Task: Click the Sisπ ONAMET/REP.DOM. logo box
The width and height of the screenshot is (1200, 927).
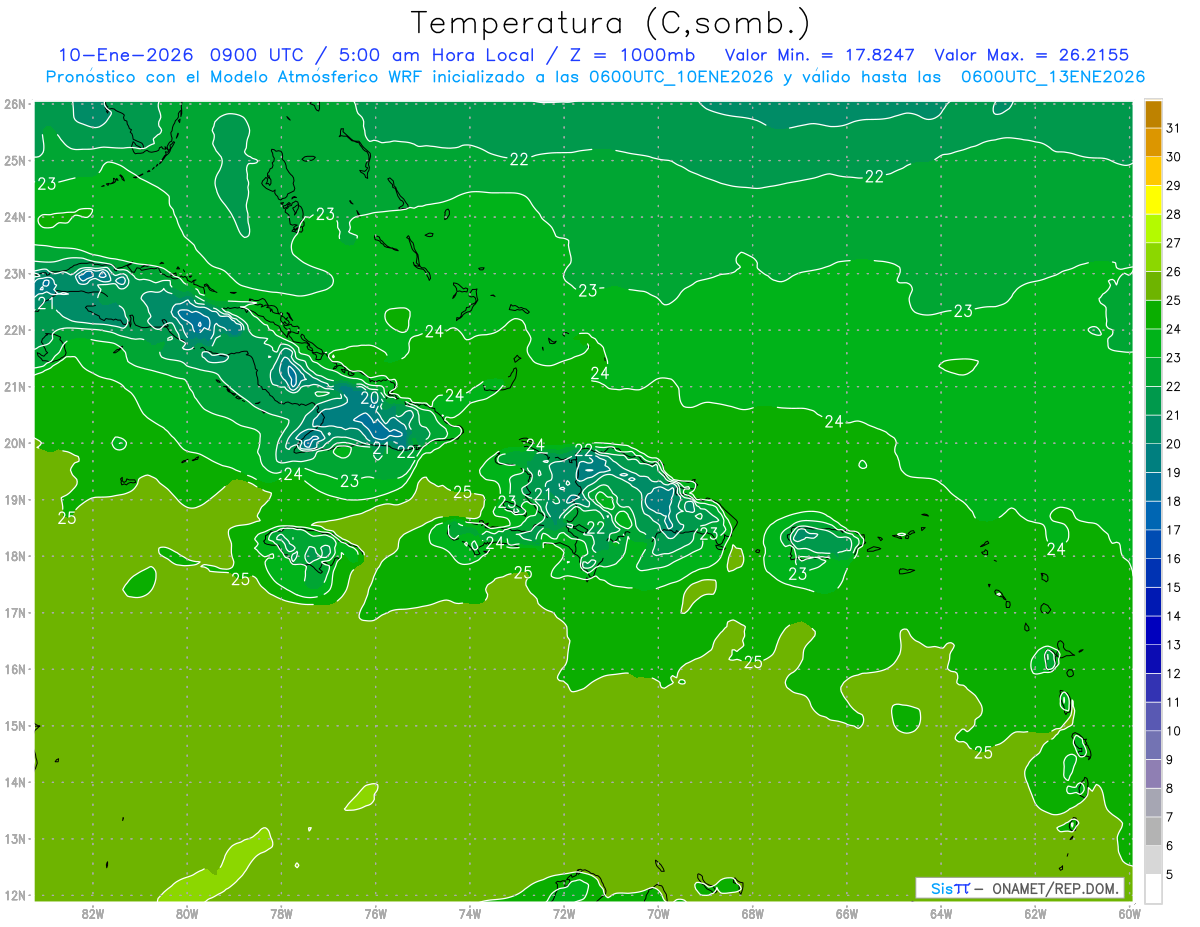Action: pos(1019,888)
